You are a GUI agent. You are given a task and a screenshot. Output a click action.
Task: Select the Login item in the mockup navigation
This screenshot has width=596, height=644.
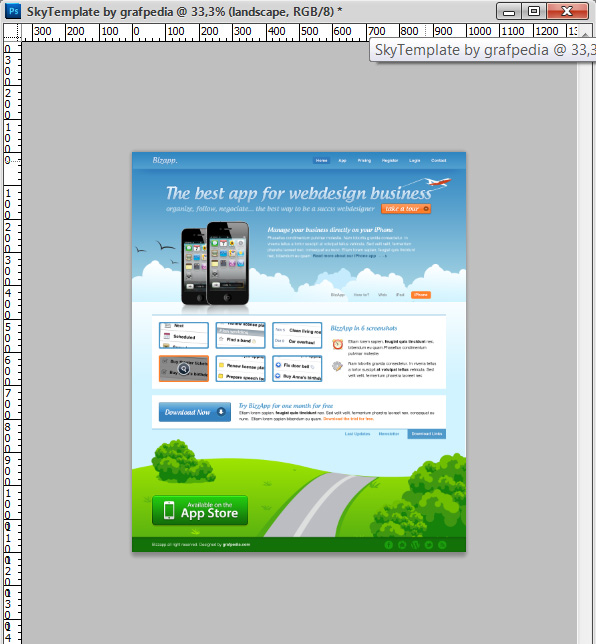414,161
